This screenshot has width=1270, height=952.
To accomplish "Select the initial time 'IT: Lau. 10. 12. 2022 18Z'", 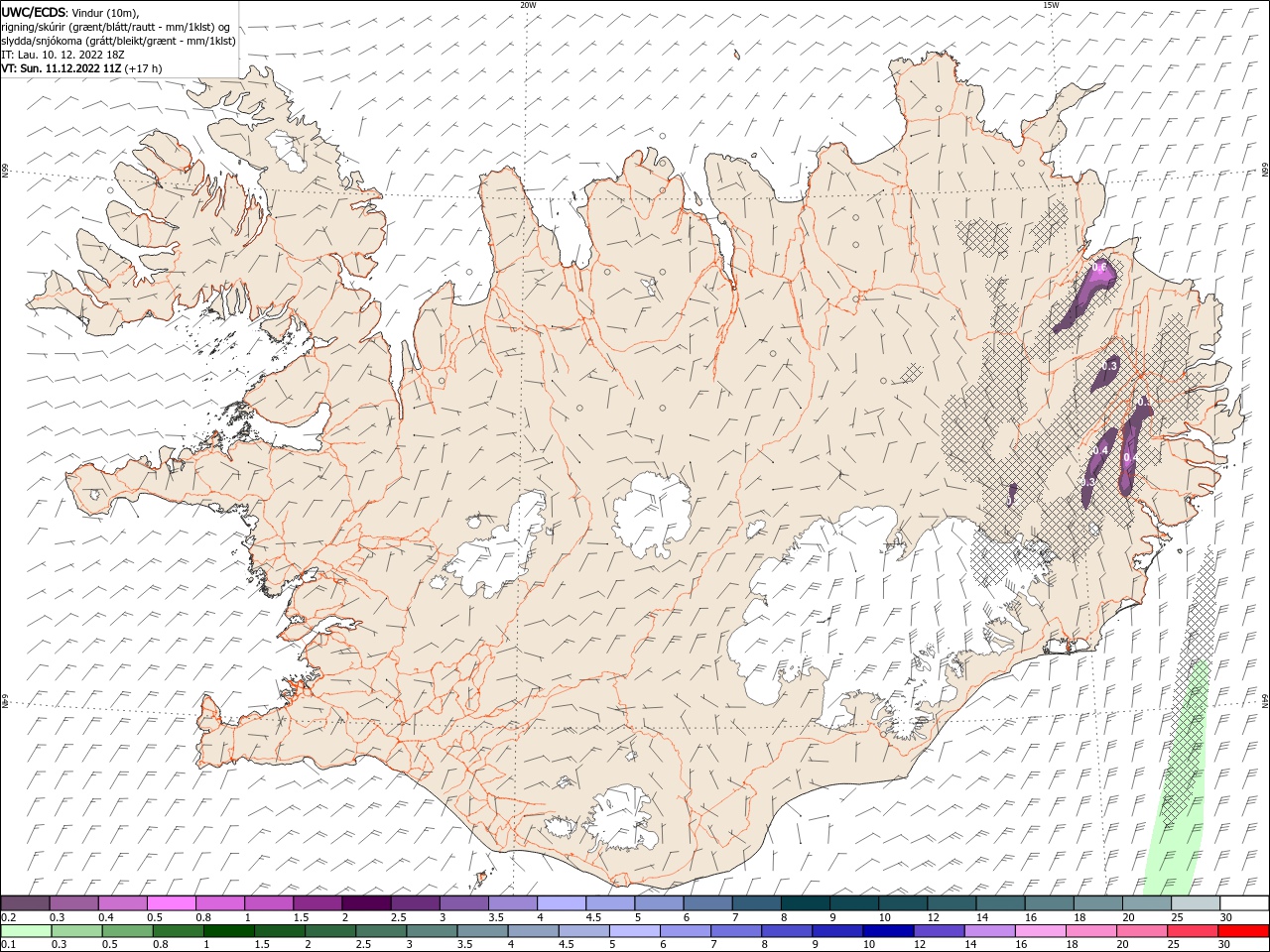I will click(63, 55).
